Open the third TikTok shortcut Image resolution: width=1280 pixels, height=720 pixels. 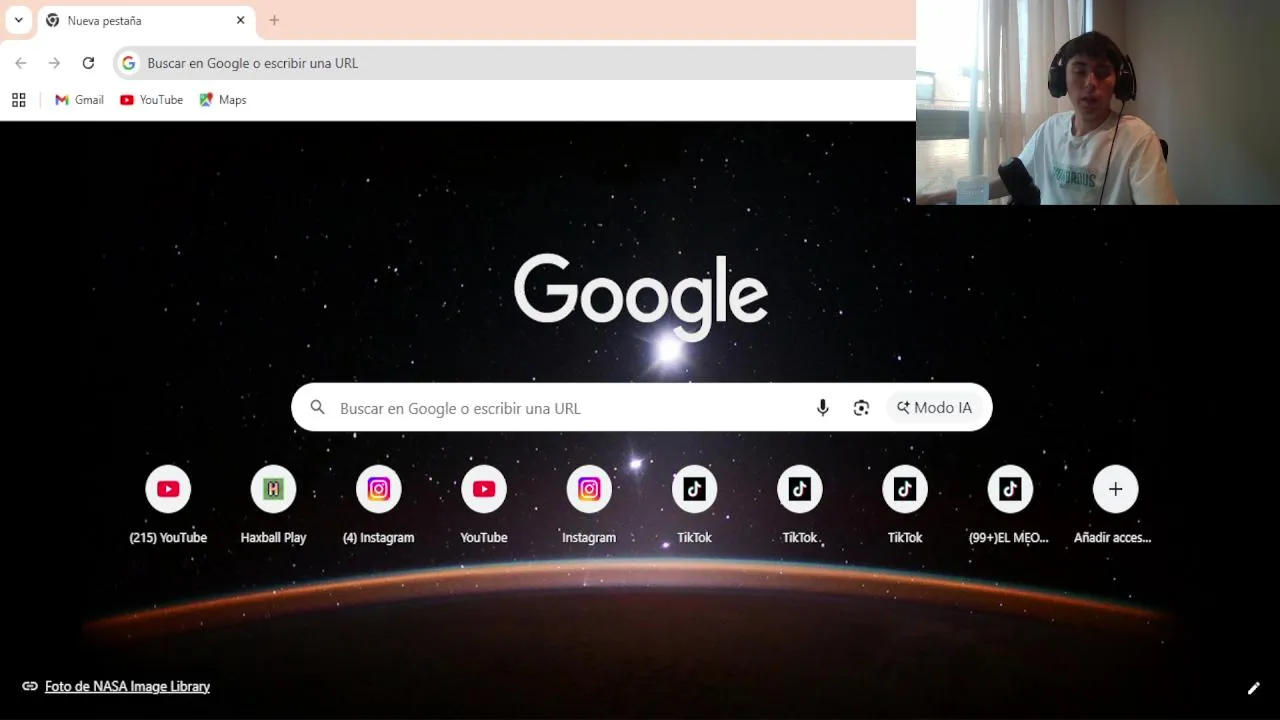click(x=905, y=504)
